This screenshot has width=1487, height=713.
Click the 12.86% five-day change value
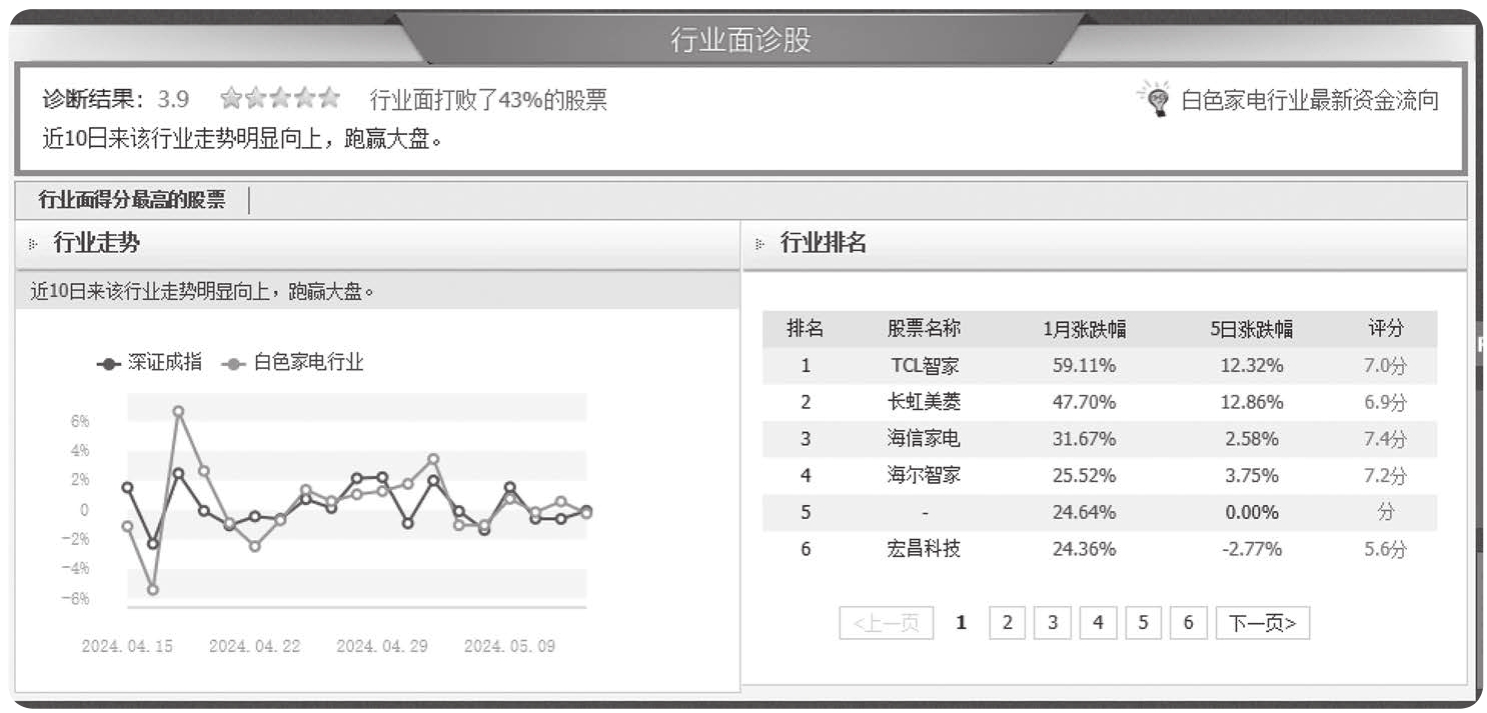[1251, 403]
